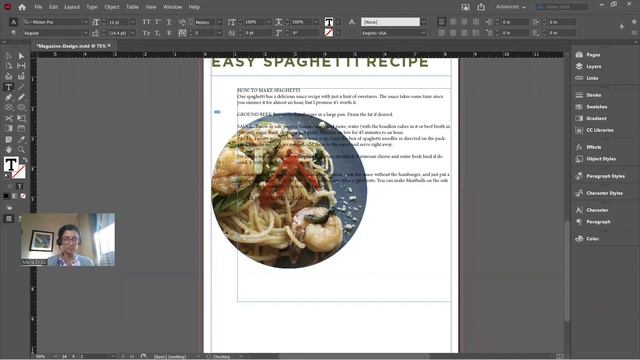Open the File menu
640x360 pixels.
[38, 7]
